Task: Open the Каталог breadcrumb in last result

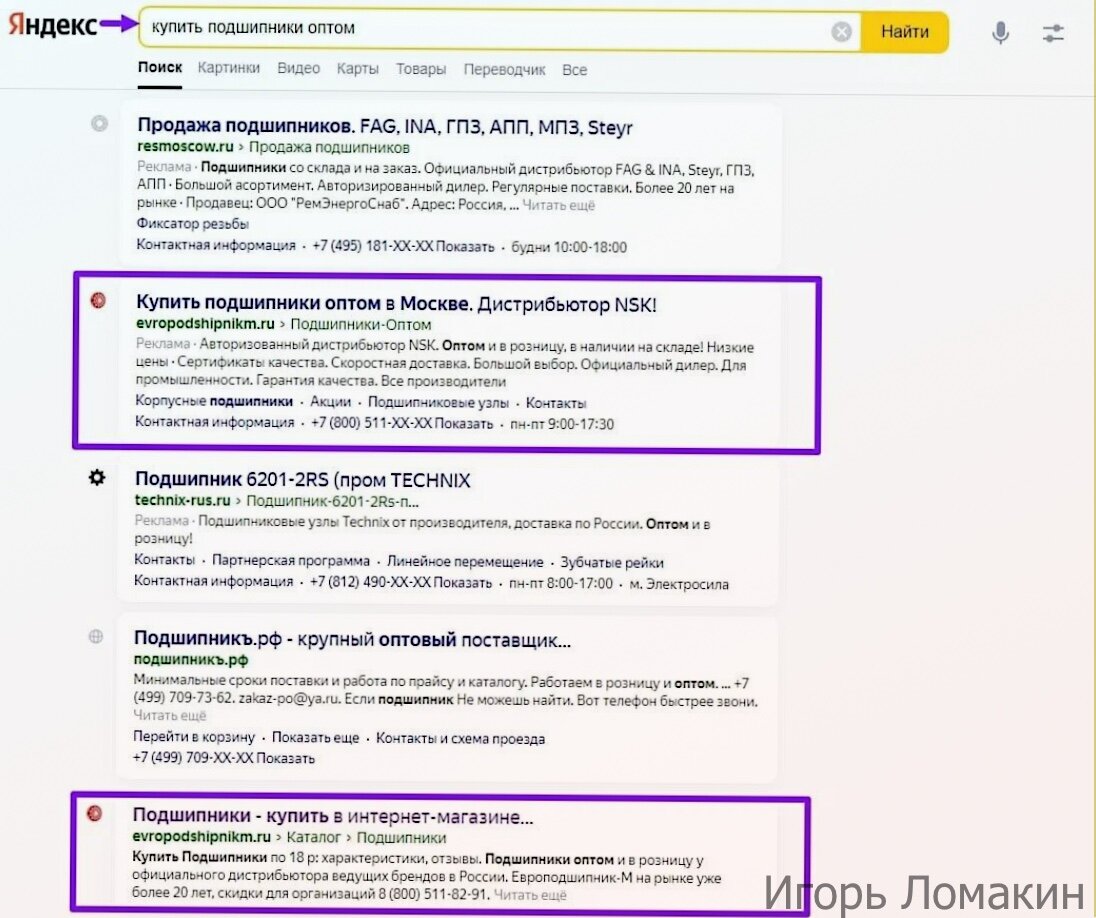Action: 314,837
